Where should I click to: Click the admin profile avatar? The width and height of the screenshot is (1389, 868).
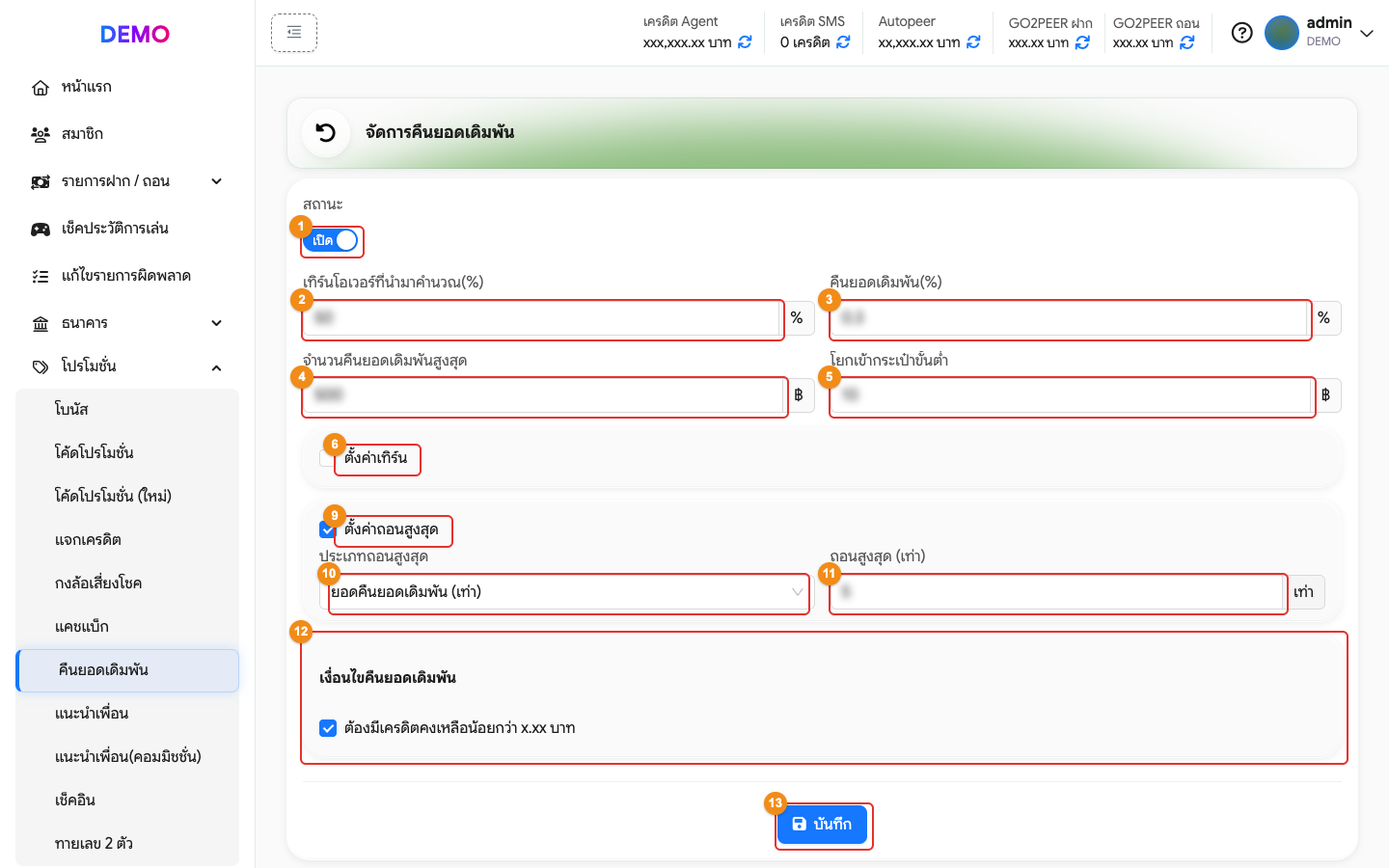pos(1282,33)
